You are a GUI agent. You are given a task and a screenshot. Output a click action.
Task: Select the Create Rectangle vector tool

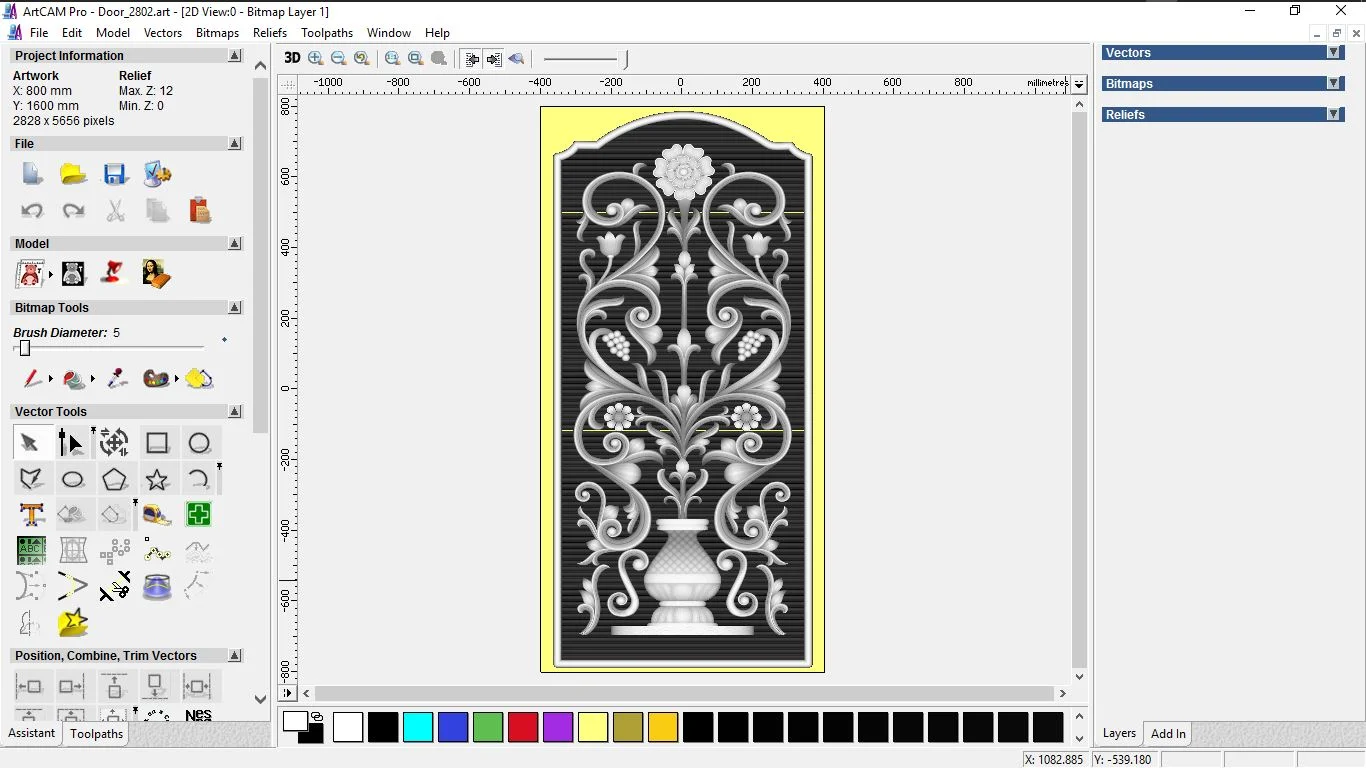pyautogui.click(x=157, y=443)
